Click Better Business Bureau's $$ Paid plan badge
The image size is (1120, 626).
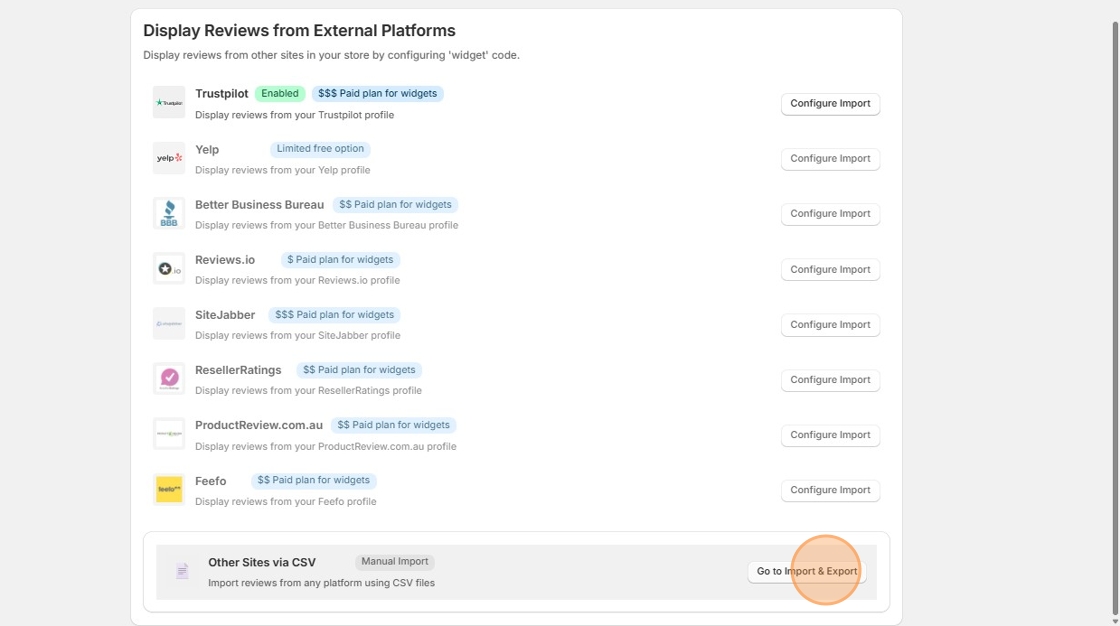pyautogui.click(x=395, y=204)
